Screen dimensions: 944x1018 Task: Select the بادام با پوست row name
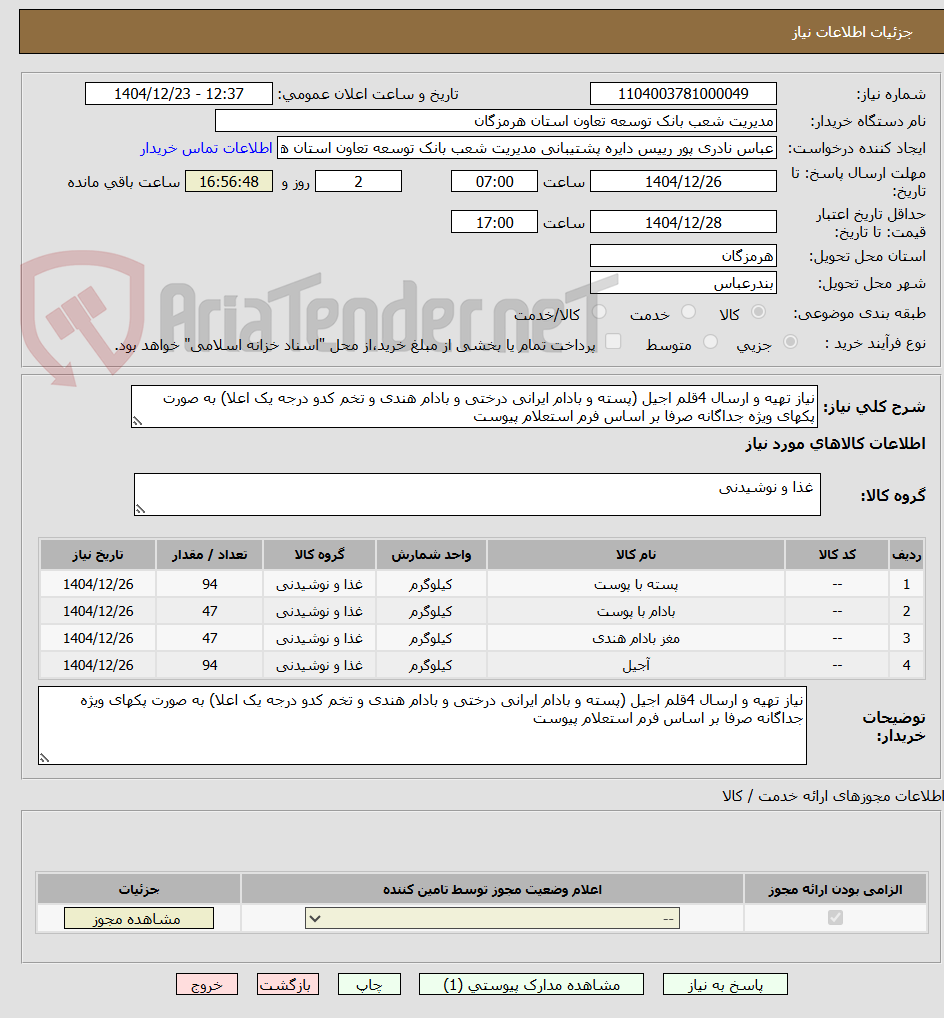click(x=636, y=612)
